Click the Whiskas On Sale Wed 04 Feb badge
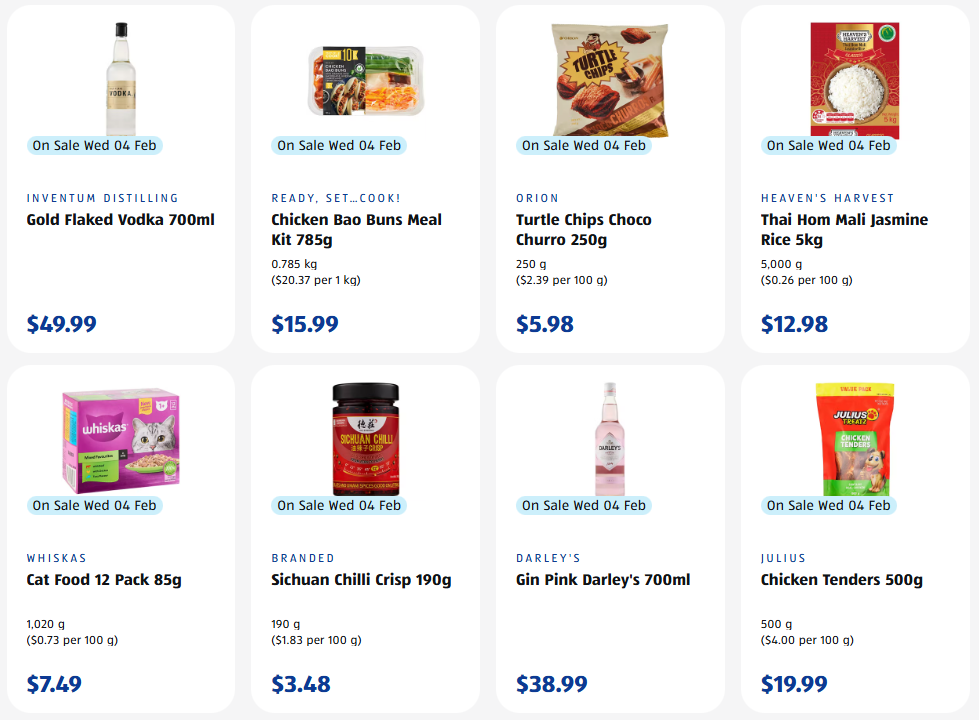Screen dimensions: 979x720 (94, 505)
